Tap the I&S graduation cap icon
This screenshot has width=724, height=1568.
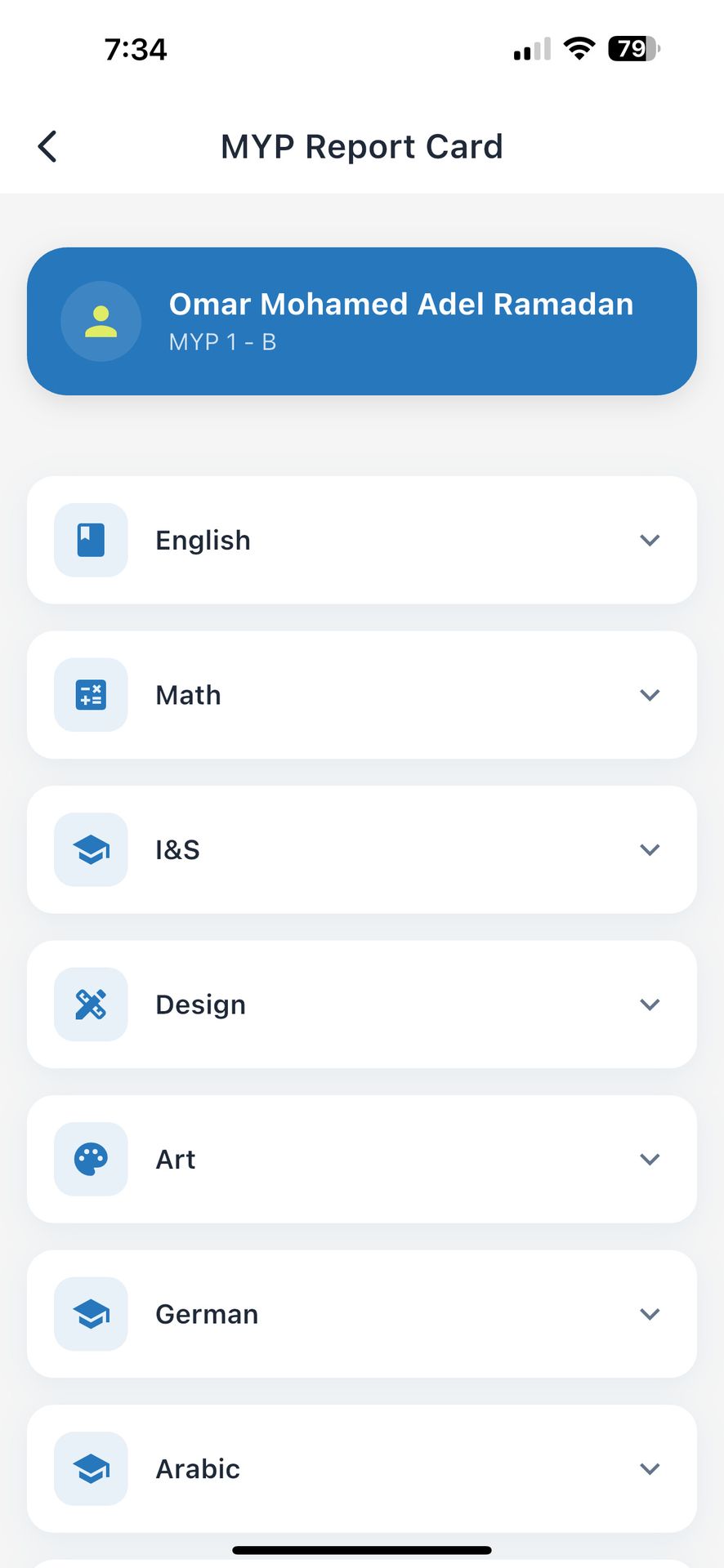coord(91,849)
